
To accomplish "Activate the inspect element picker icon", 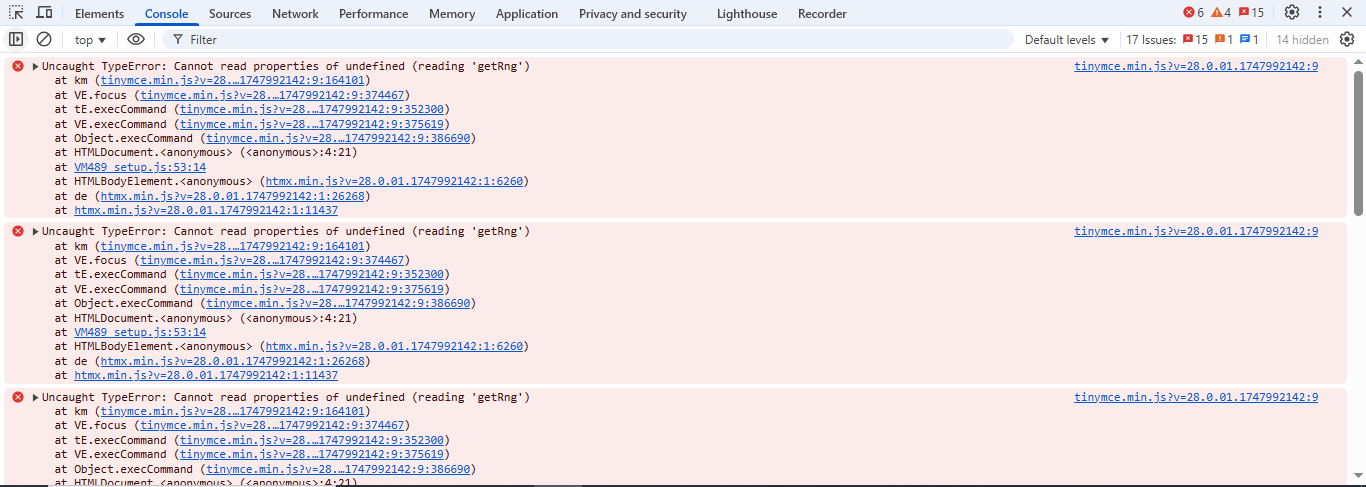I will (x=16, y=13).
